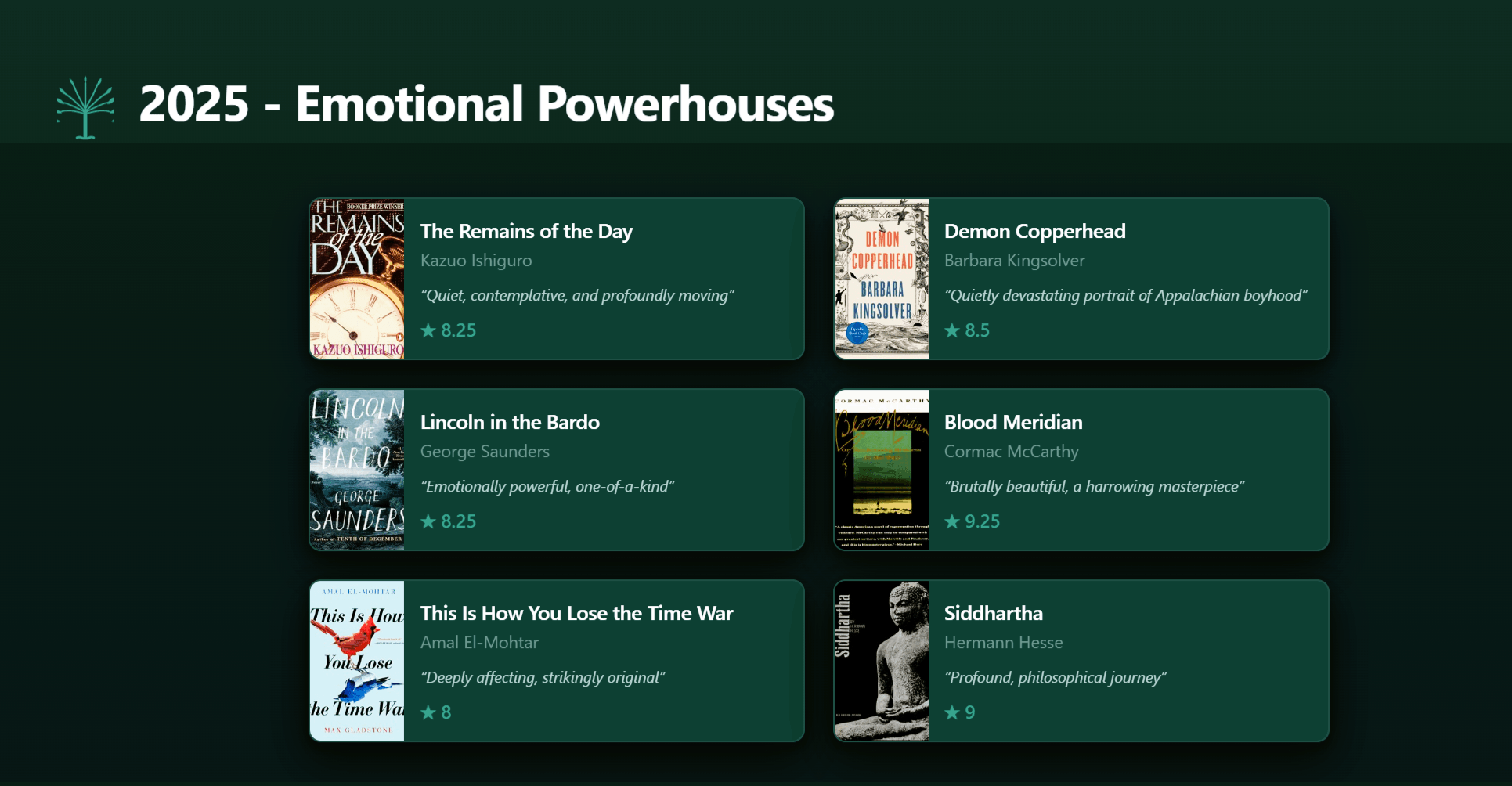Click the star on Lincoln in the Bardo card
1512x786 pixels.
428,521
